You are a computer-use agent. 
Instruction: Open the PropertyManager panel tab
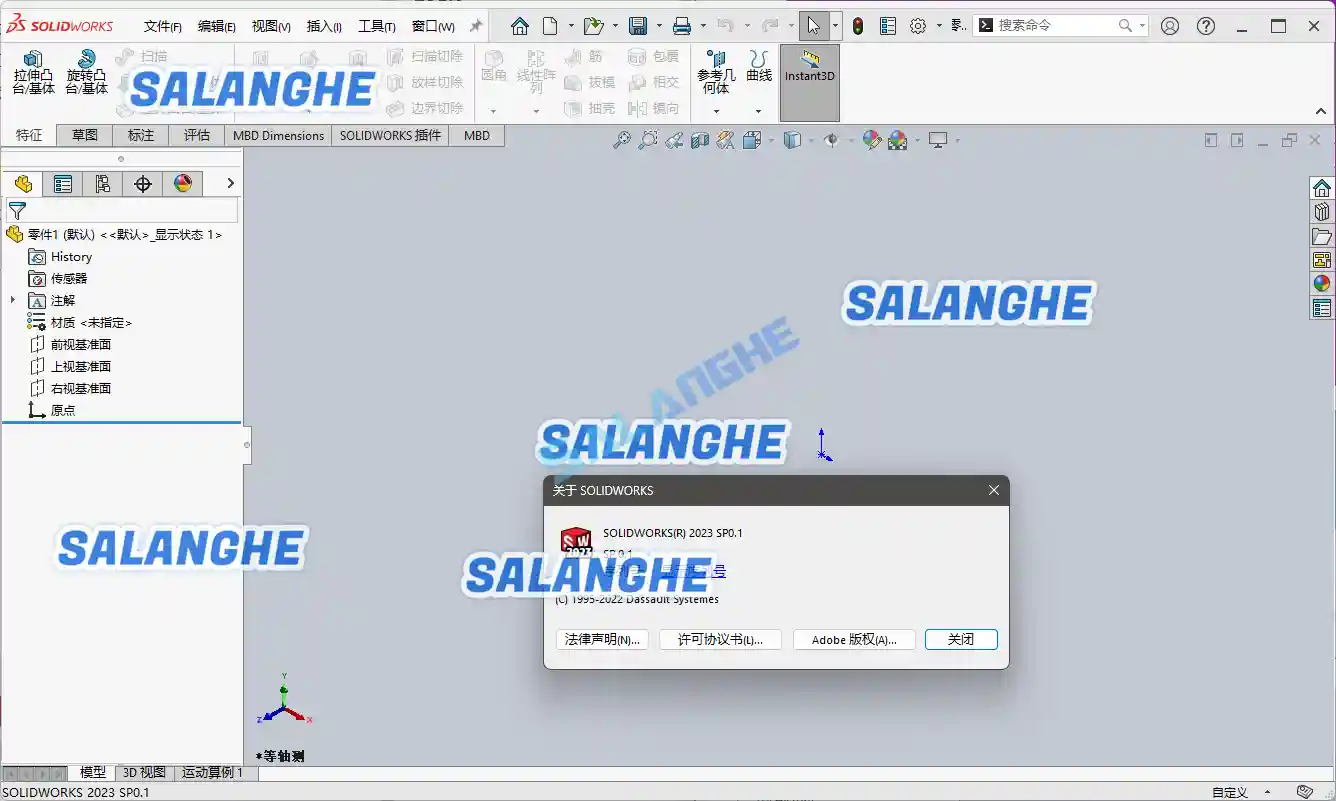(x=63, y=183)
